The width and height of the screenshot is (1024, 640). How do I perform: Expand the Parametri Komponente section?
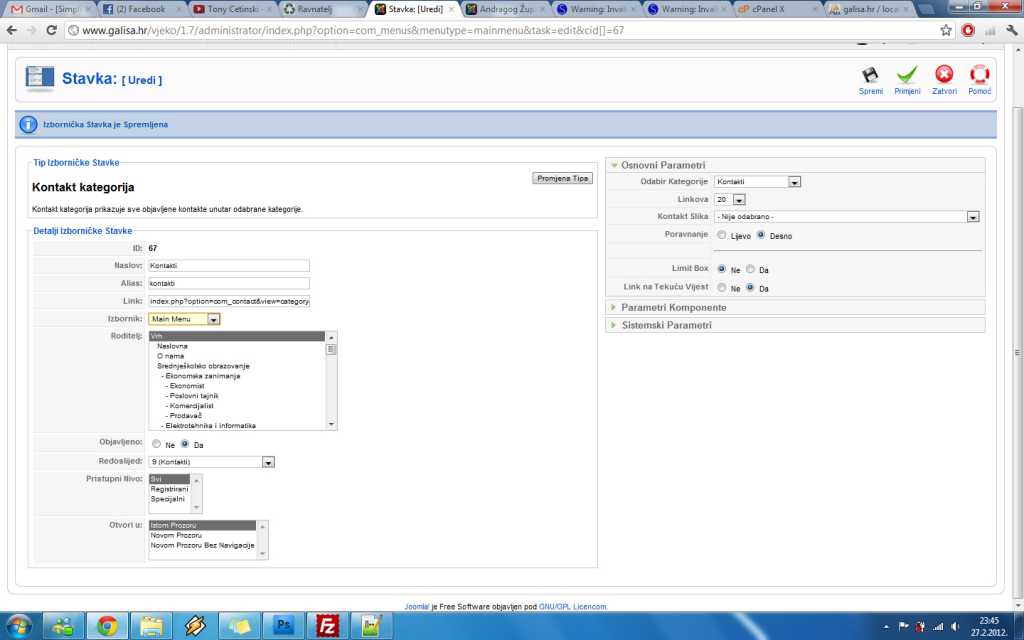pos(673,307)
